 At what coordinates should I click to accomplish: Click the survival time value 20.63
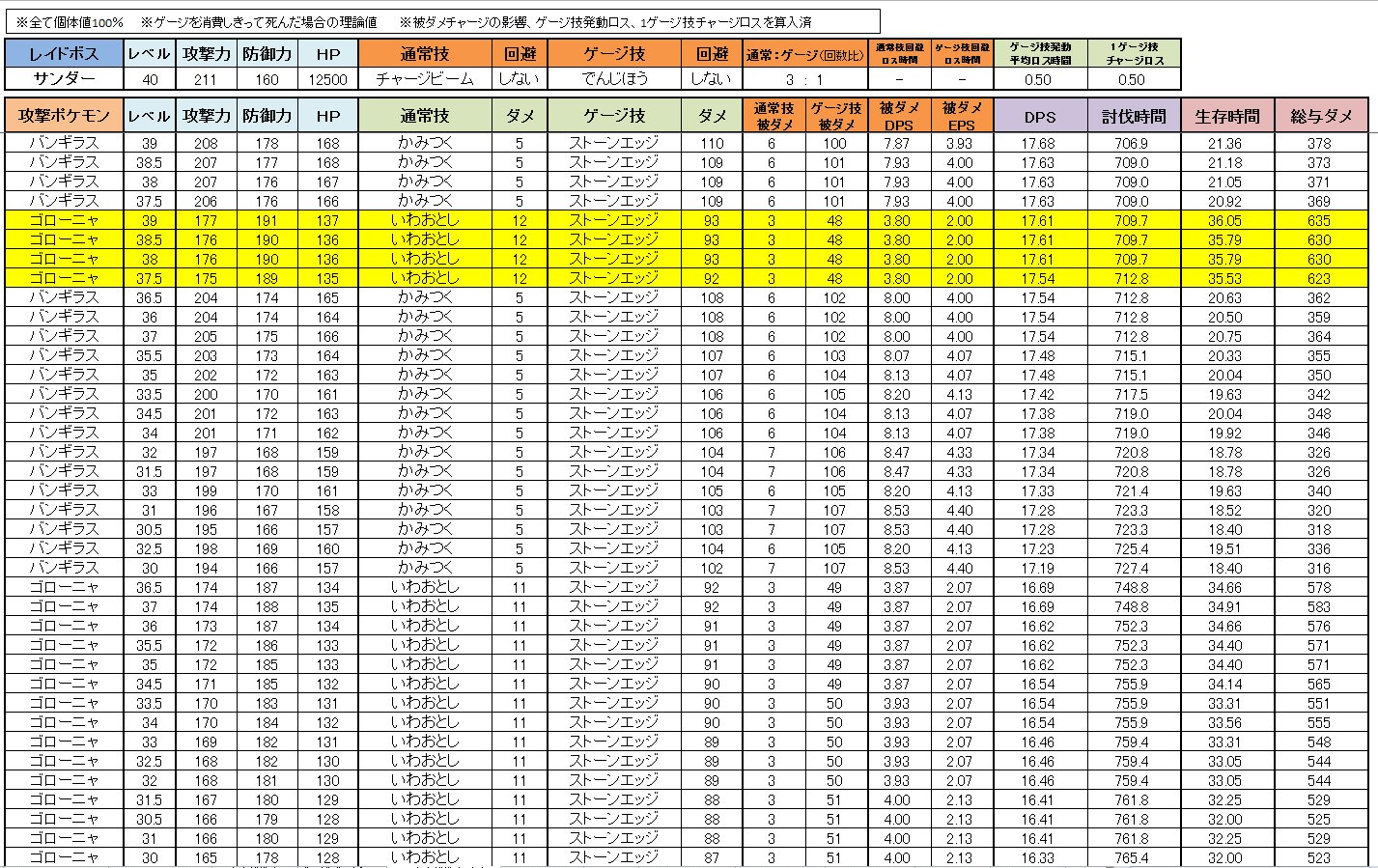1225,297
